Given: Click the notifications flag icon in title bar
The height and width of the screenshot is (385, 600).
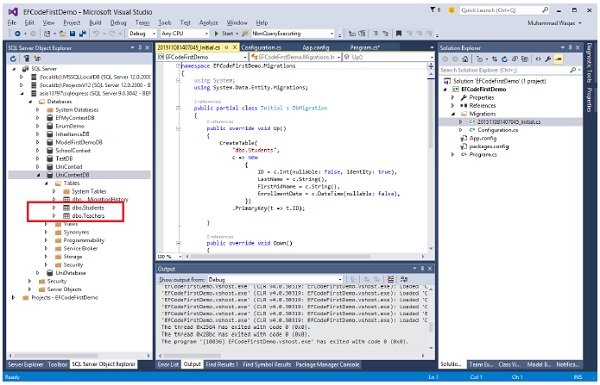Looking at the screenshot, I should [x=433, y=10].
